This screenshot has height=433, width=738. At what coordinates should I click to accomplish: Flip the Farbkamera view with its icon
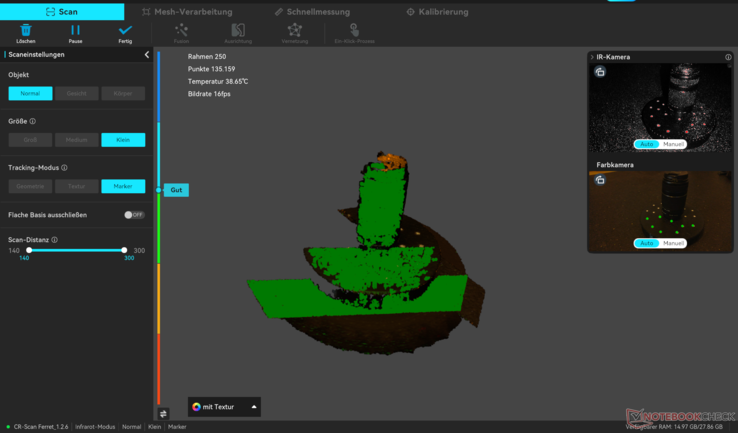600,180
